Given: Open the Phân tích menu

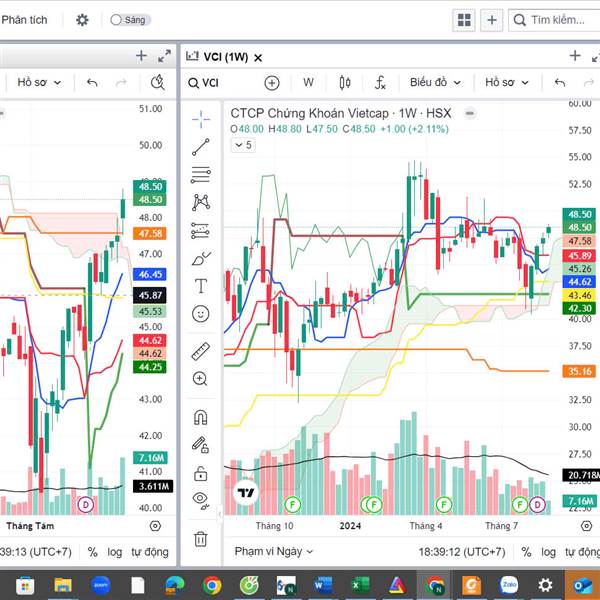Looking at the screenshot, I should (x=24, y=20).
